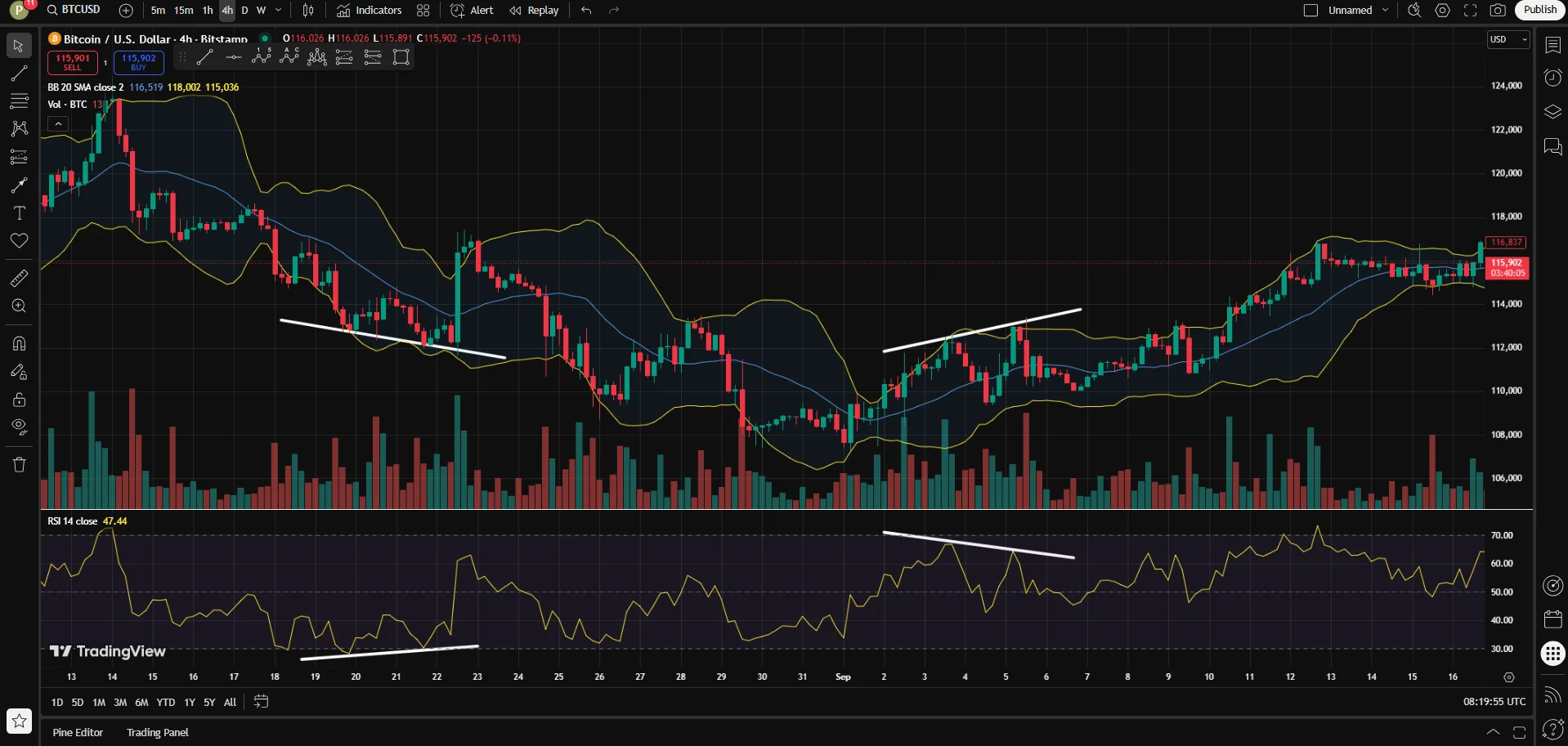Open the Pine Editor tab
1568x746 pixels.
78,732
